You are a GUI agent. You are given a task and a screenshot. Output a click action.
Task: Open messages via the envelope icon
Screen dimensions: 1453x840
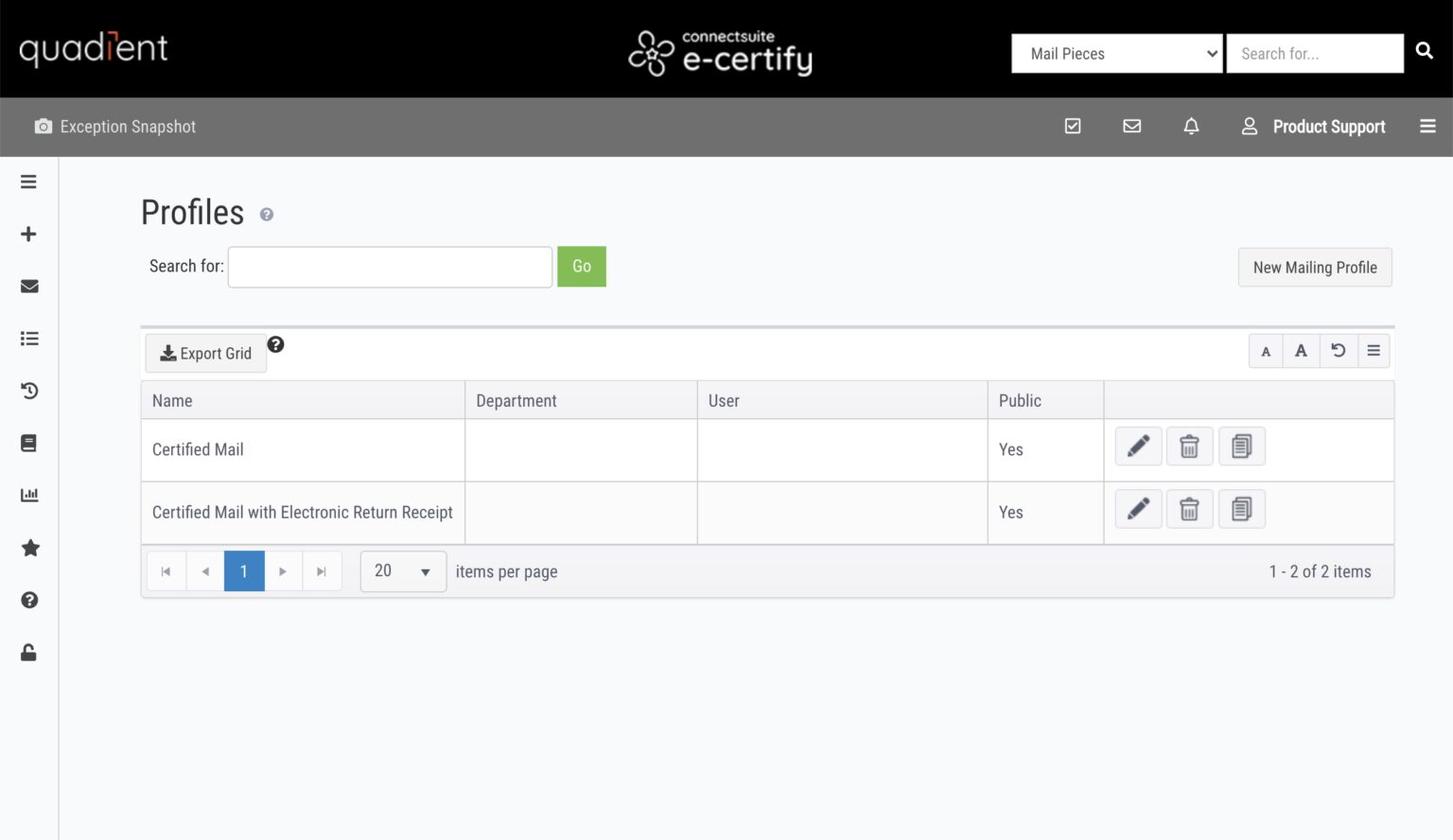tap(1131, 126)
